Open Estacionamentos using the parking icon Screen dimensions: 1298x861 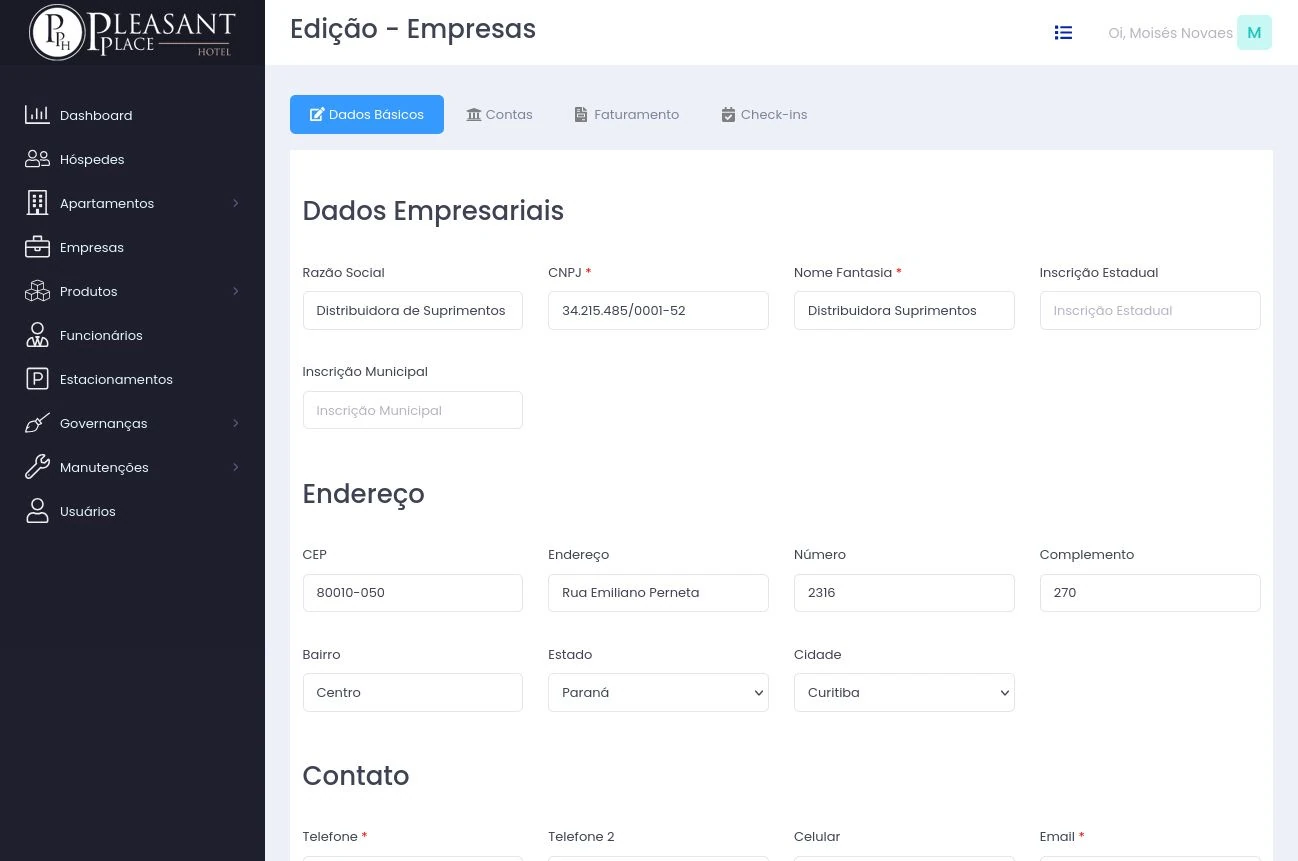(x=37, y=379)
